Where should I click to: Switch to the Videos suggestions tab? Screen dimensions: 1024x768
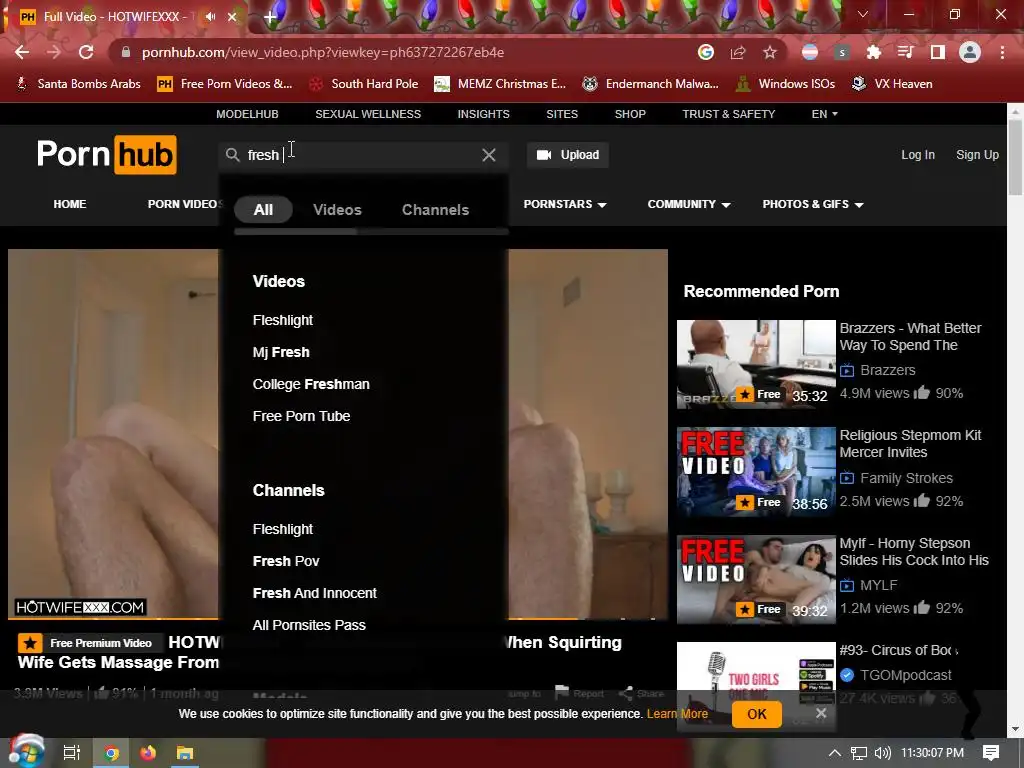pos(337,210)
